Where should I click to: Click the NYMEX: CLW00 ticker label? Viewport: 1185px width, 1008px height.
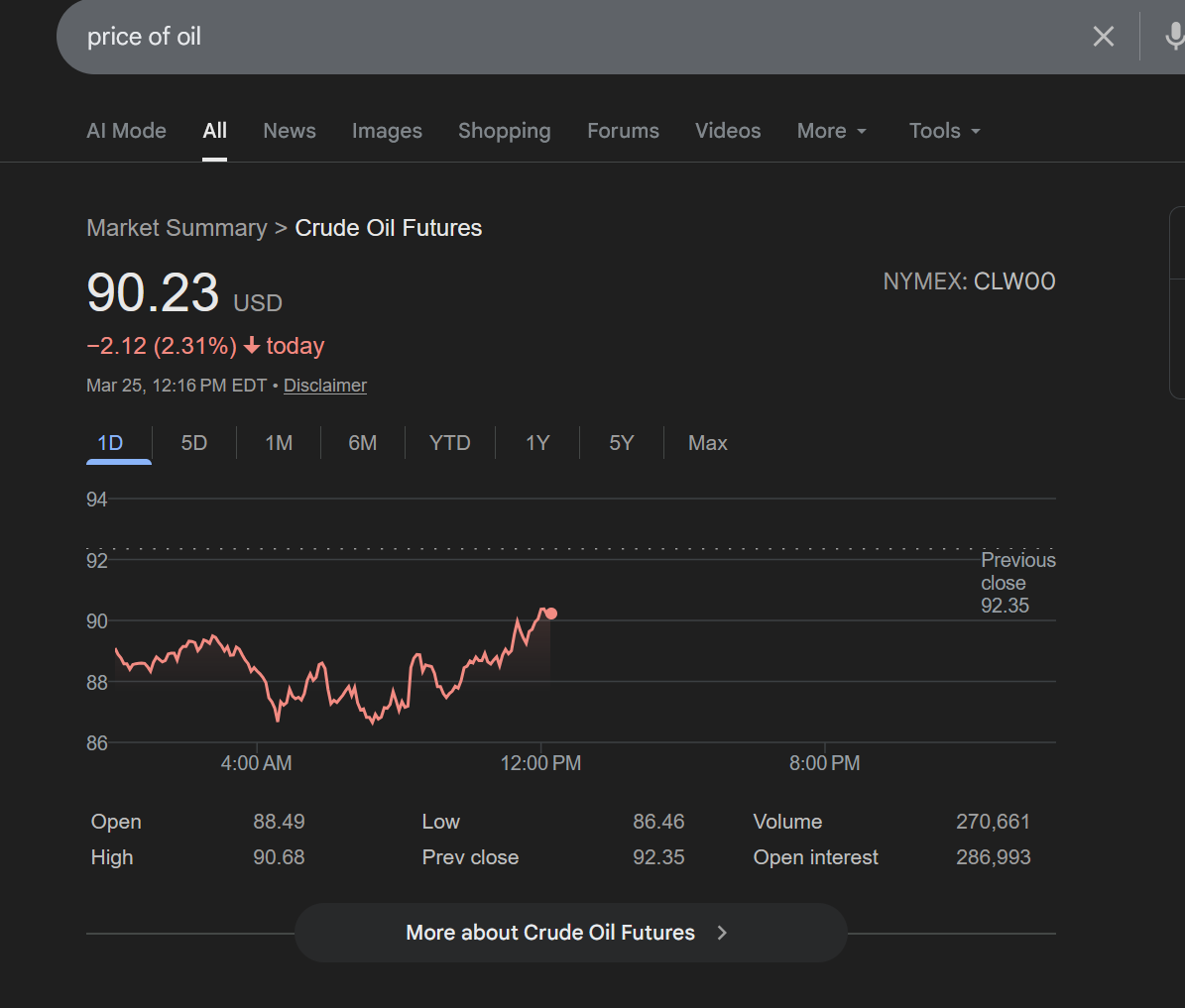point(969,281)
